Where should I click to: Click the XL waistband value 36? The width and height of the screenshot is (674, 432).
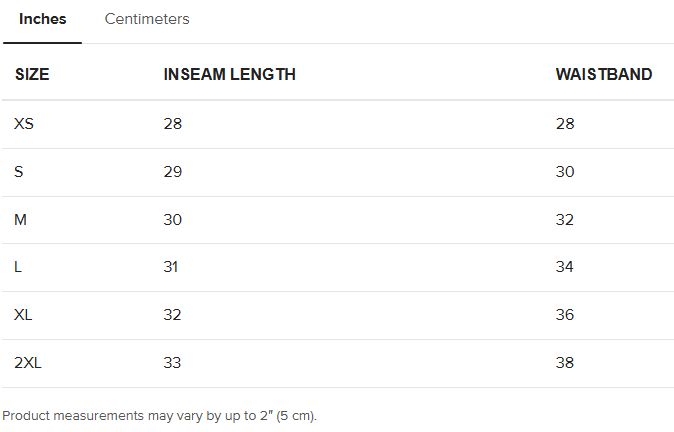click(x=565, y=315)
